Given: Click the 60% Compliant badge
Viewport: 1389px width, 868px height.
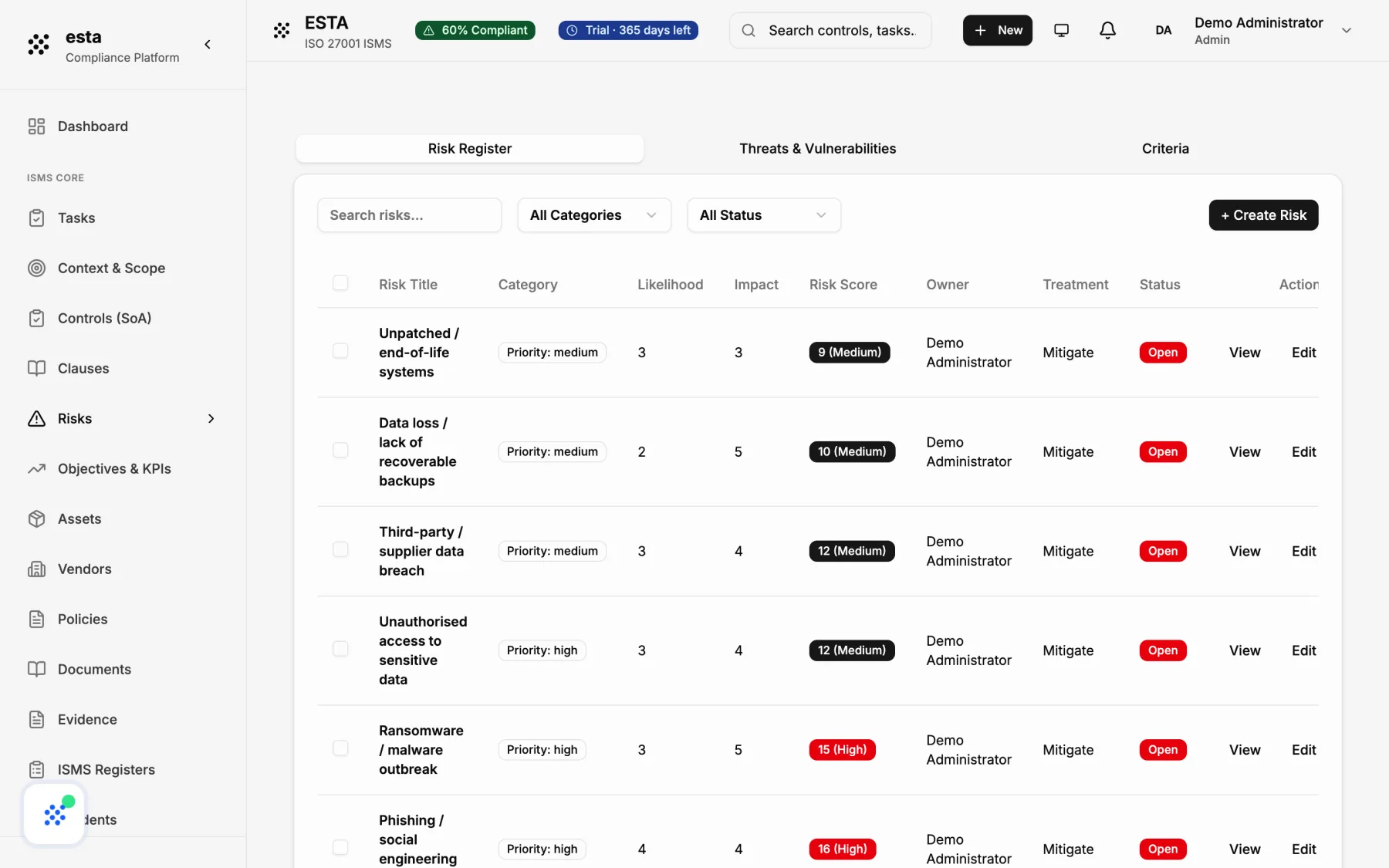Looking at the screenshot, I should [x=475, y=30].
